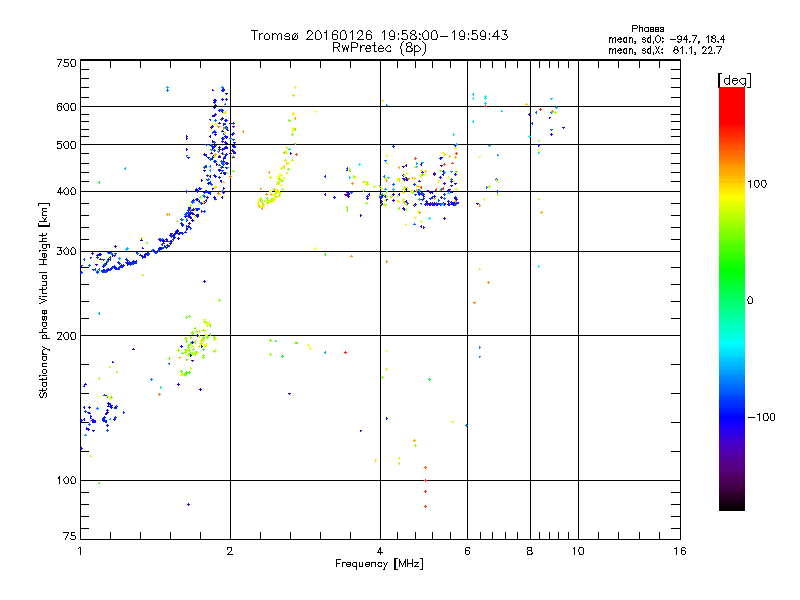
Task: Click the '[deg]' colorbar unit label
Action: tap(734, 80)
